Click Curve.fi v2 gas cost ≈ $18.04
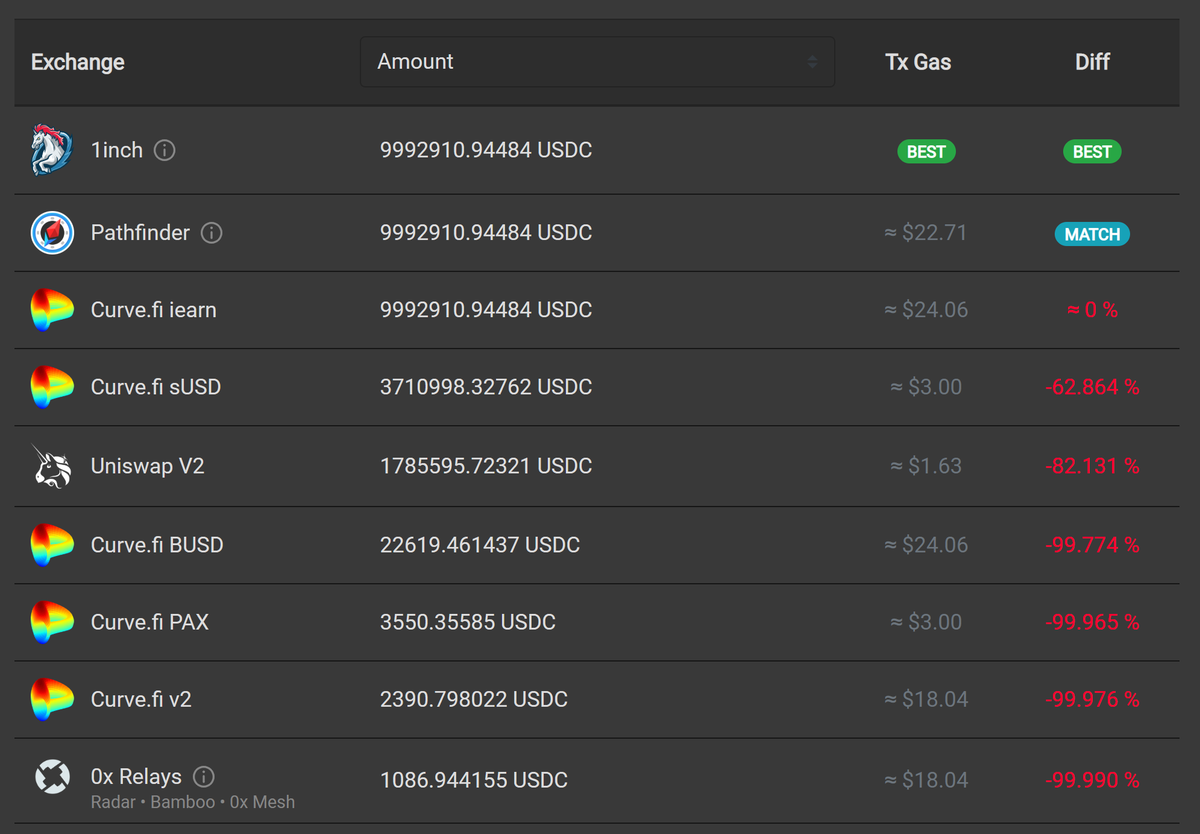 (926, 699)
